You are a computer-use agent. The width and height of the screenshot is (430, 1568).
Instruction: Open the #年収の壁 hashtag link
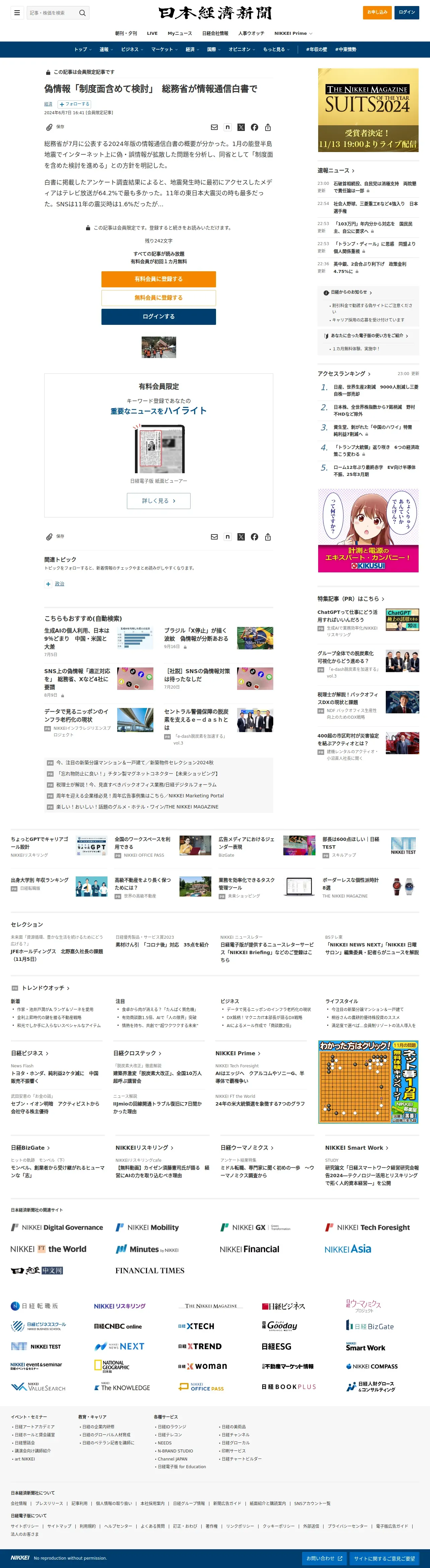coord(316,49)
